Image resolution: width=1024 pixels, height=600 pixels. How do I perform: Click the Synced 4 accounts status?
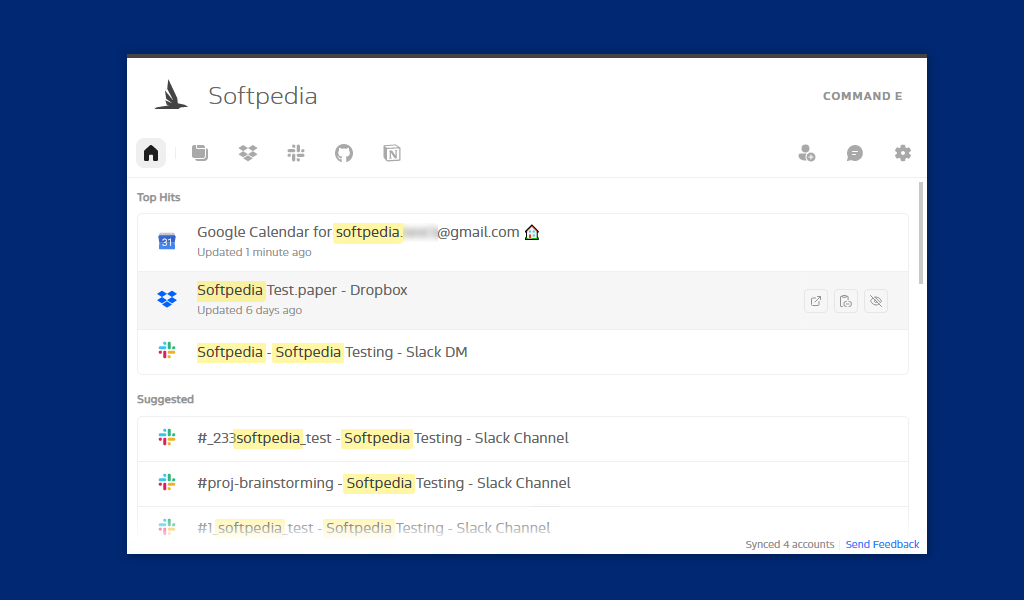(790, 545)
